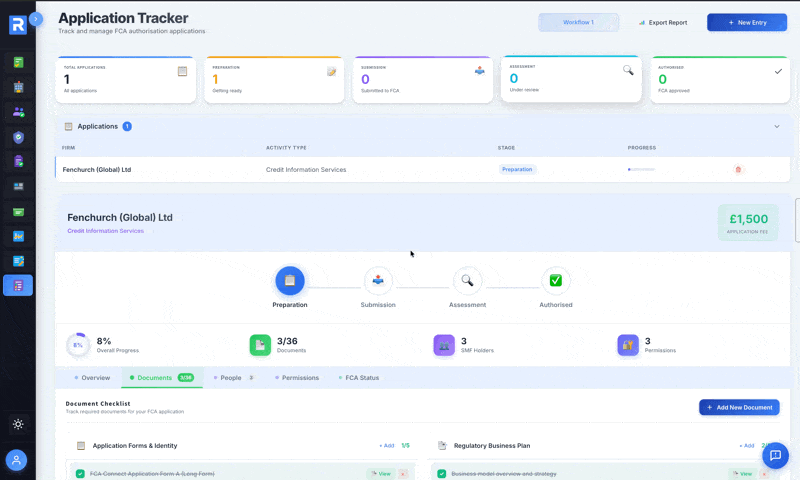800x480 pixels.
Task: Click the purple SMF Holders icon
Action: tap(444, 345)
